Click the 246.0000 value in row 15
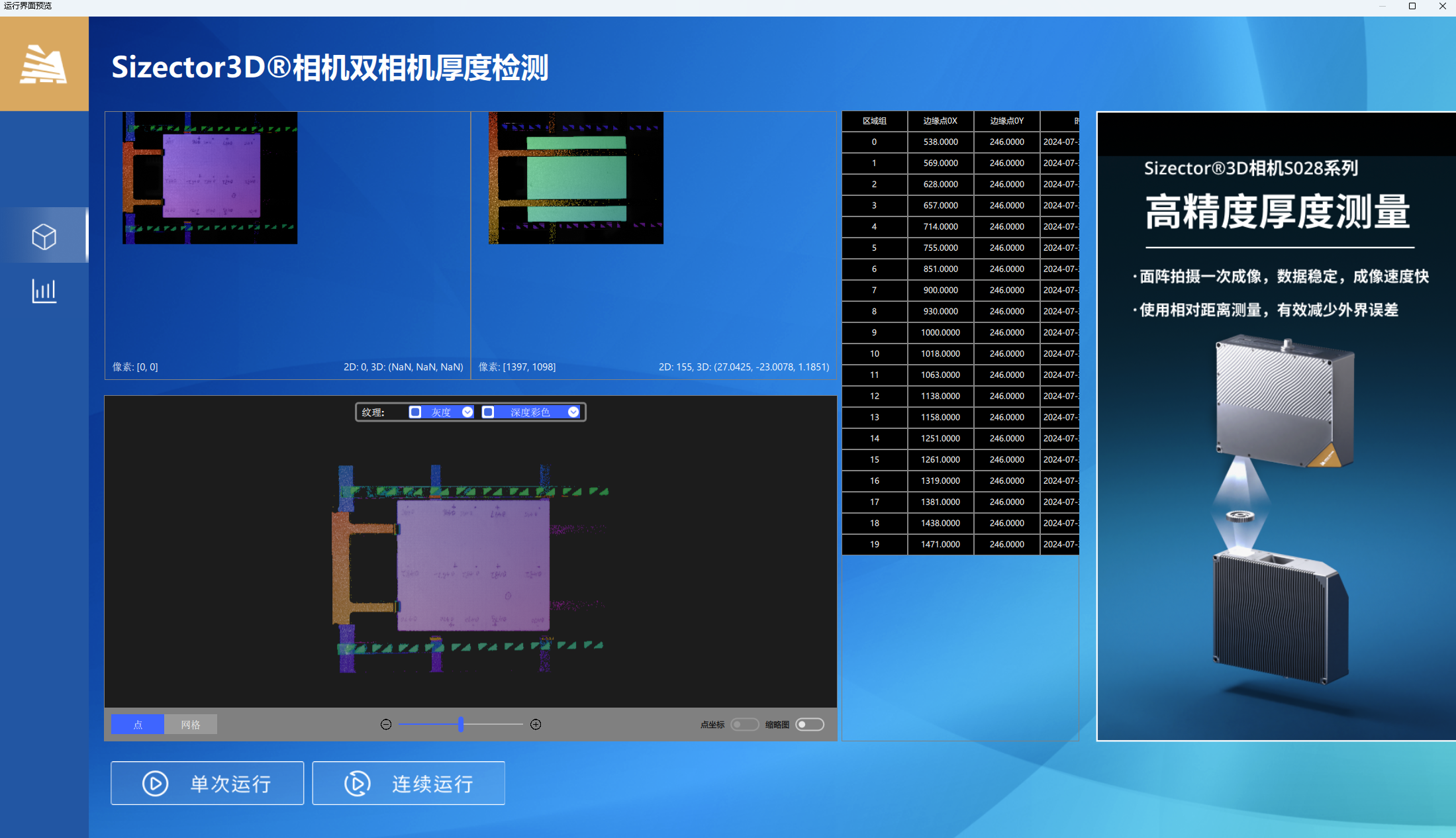Viewport: 1456px width, 838px height. pyautogui.click(x=1006, y=460)
